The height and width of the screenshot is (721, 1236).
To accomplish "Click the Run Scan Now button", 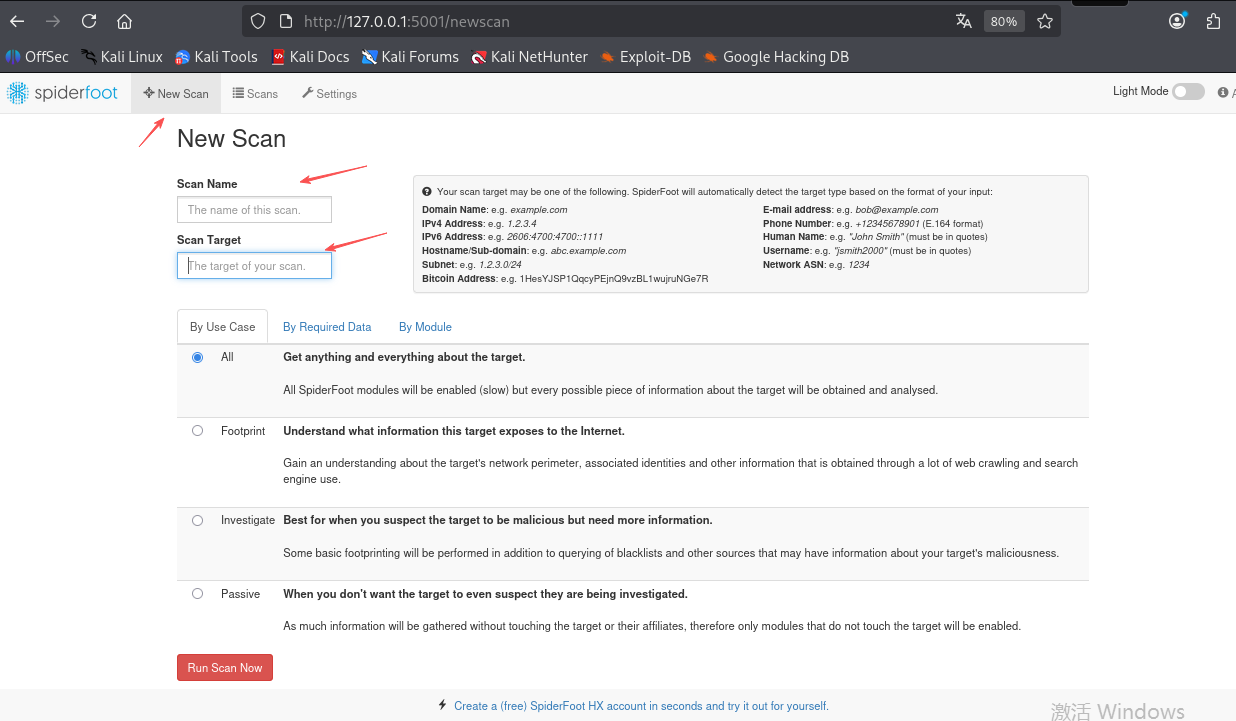I will click(225, 668).
